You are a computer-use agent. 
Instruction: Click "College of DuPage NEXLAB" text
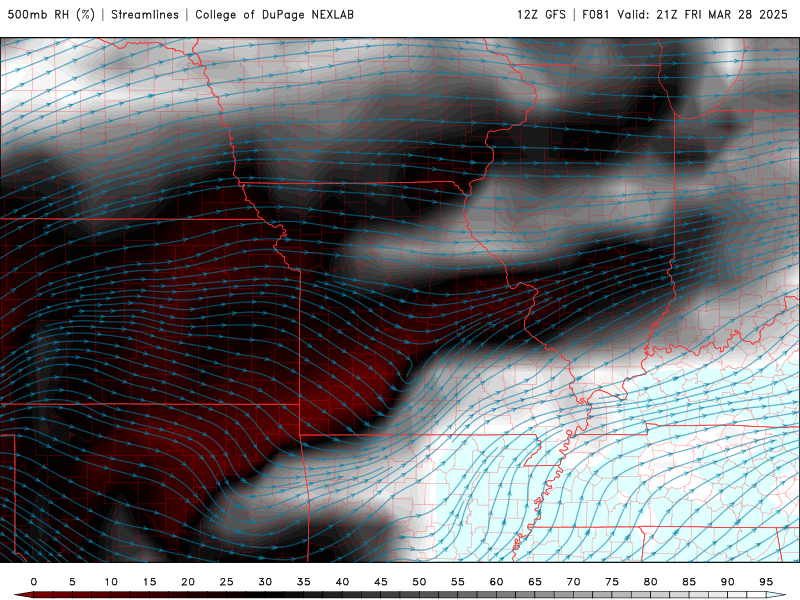(274, 14)
